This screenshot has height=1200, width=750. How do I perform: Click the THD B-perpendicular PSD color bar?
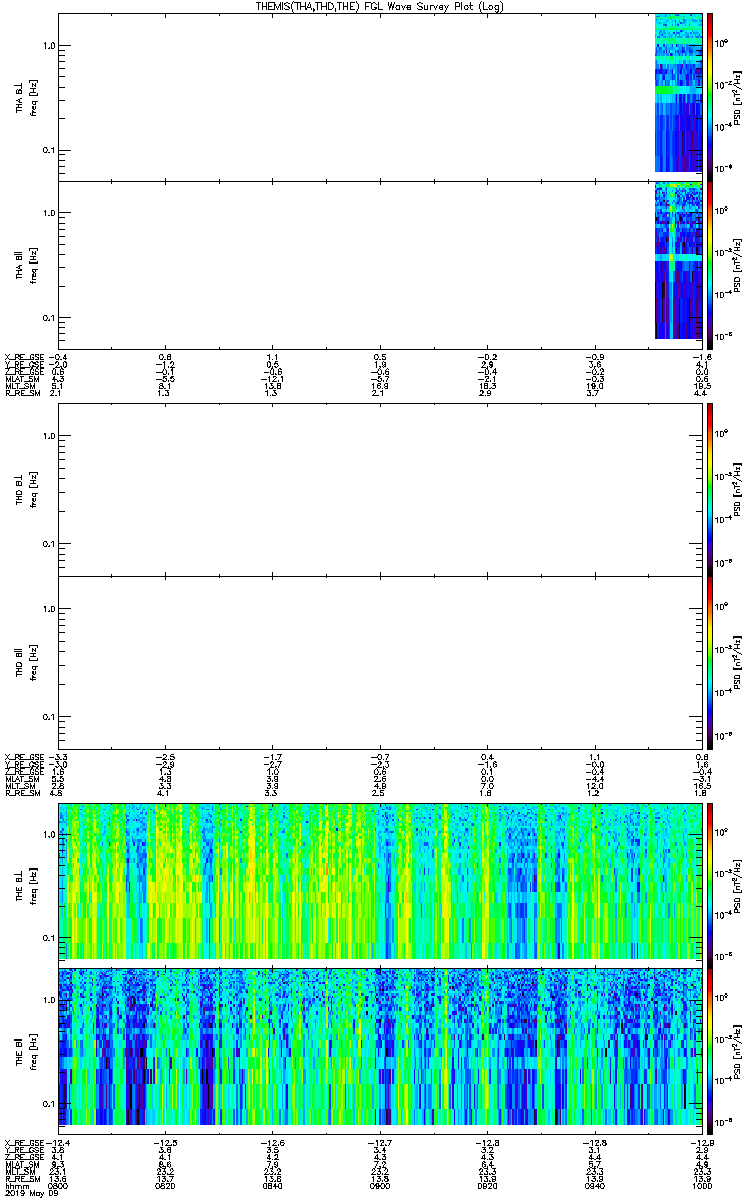point(709,490)
